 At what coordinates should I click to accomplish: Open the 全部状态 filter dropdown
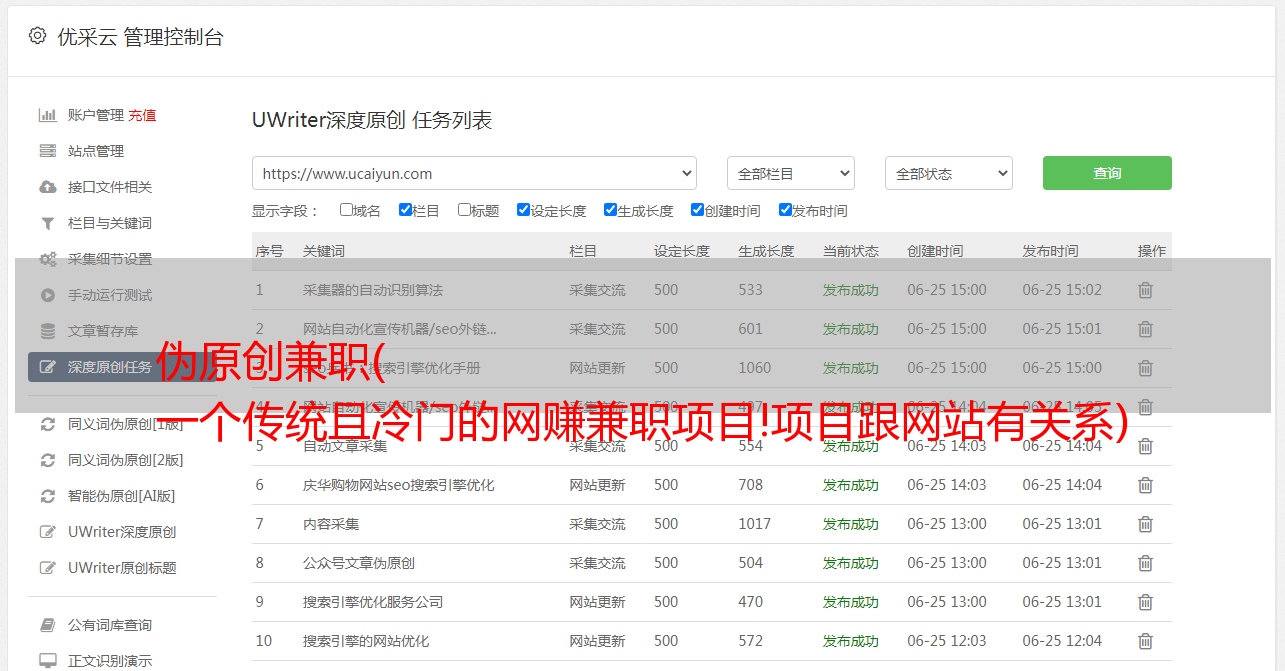tap(948, 173)
